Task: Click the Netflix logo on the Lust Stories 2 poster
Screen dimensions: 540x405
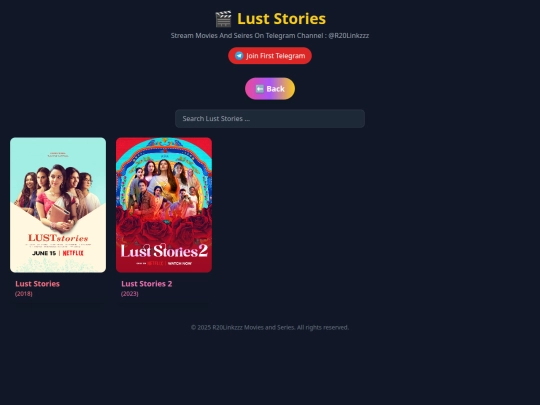Action: (155, 263)
